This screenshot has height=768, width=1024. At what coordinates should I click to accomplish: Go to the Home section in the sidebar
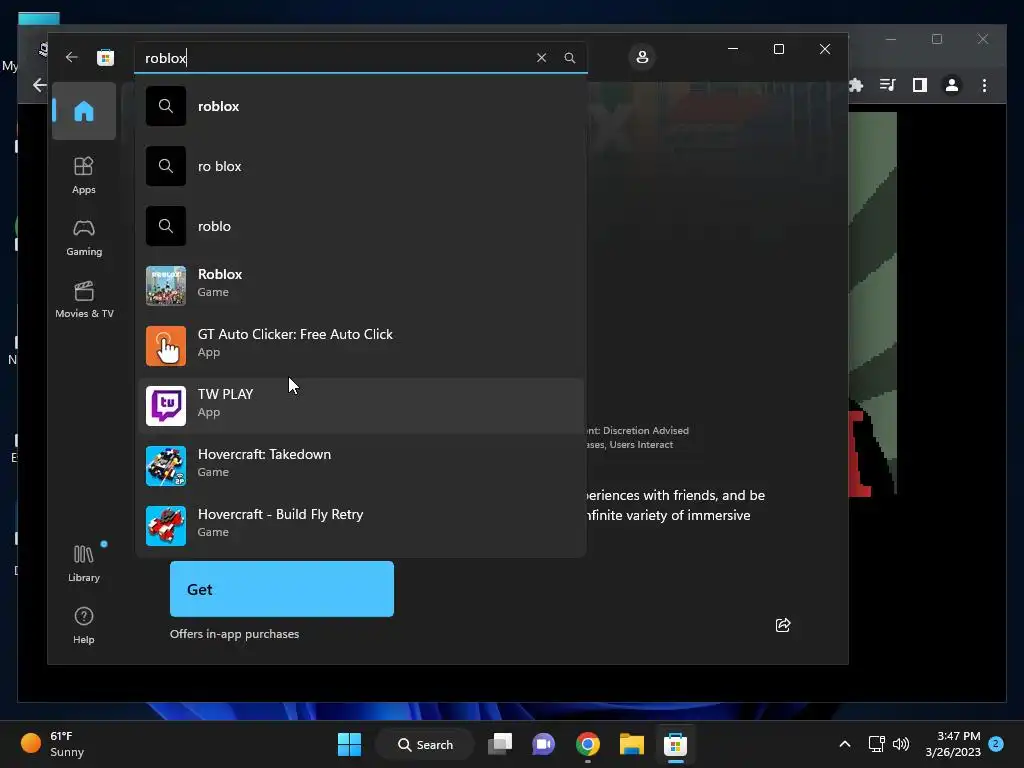coord(84,111)
